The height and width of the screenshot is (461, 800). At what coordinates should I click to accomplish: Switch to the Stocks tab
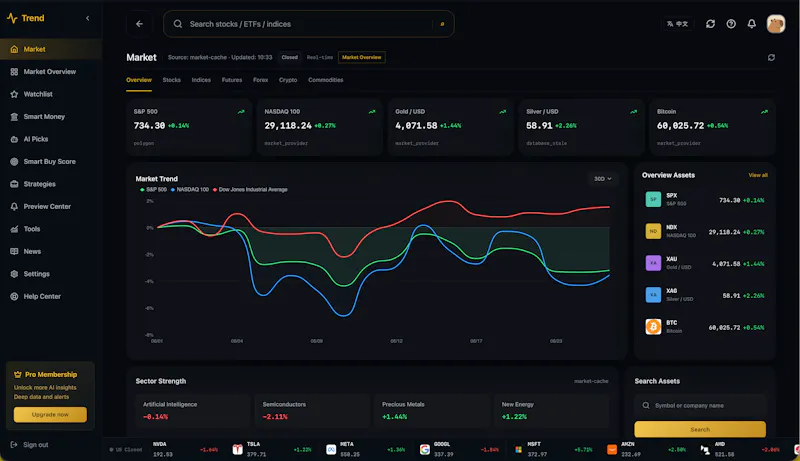pos(171,80)
